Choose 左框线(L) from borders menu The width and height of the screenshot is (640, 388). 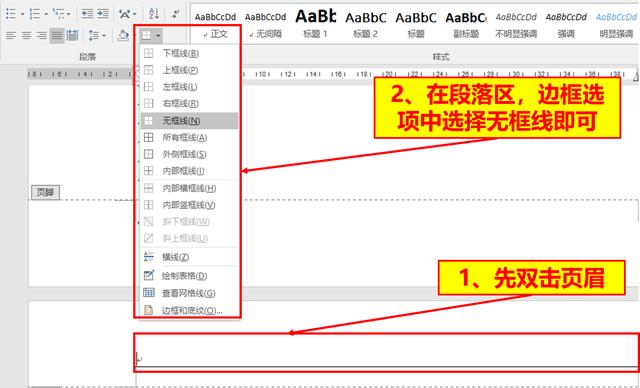tap(189, 87)
